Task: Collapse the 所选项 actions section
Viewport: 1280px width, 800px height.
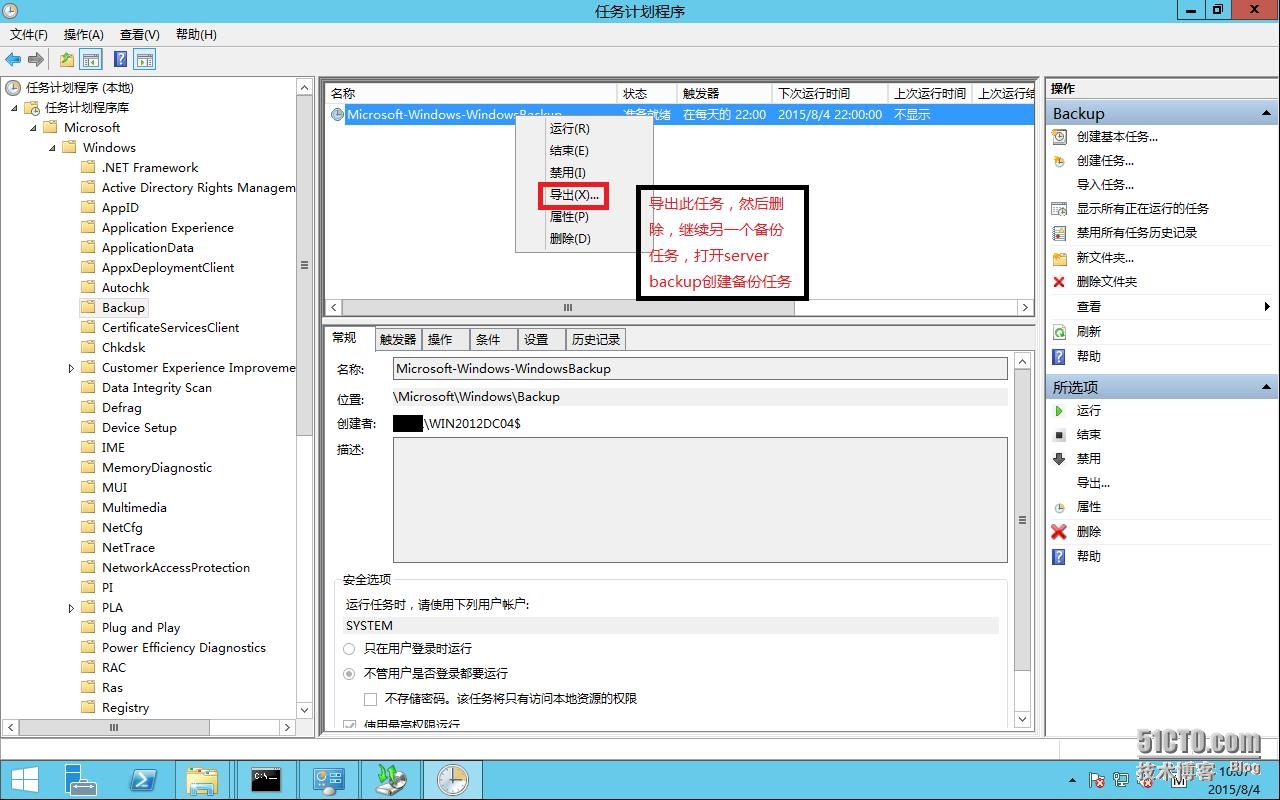Action: click(1267, 387)
